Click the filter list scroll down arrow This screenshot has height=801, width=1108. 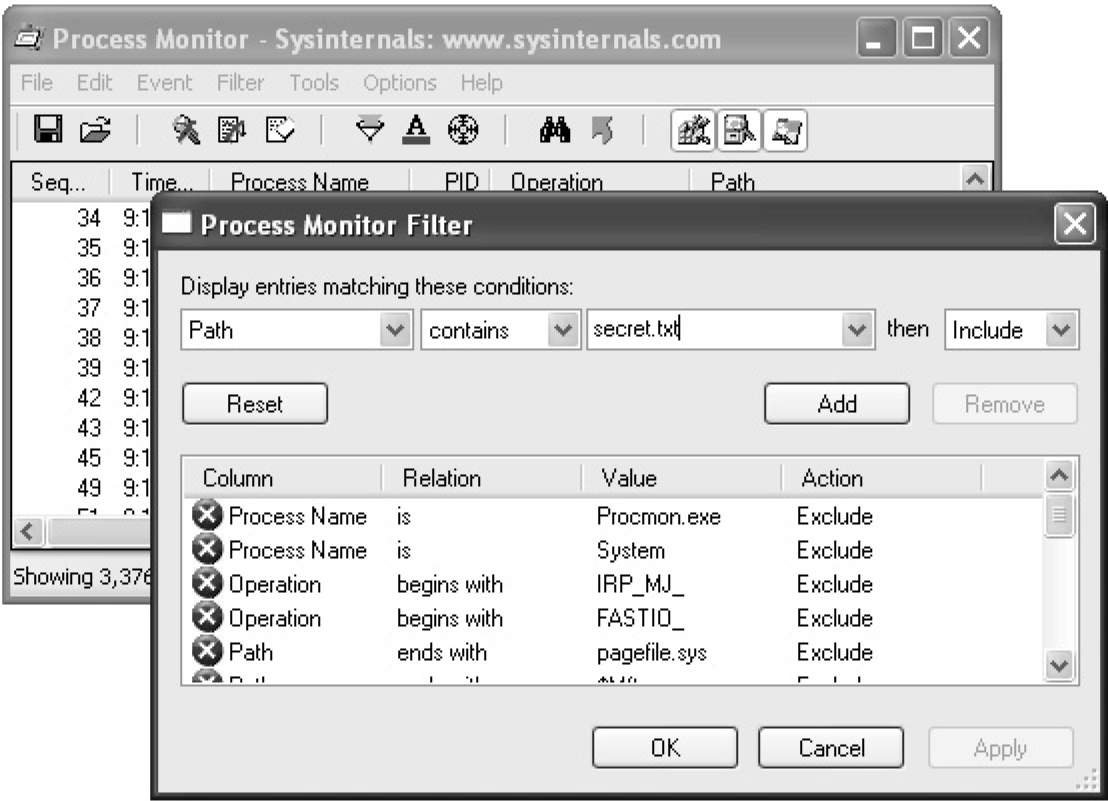(1059, 665)
